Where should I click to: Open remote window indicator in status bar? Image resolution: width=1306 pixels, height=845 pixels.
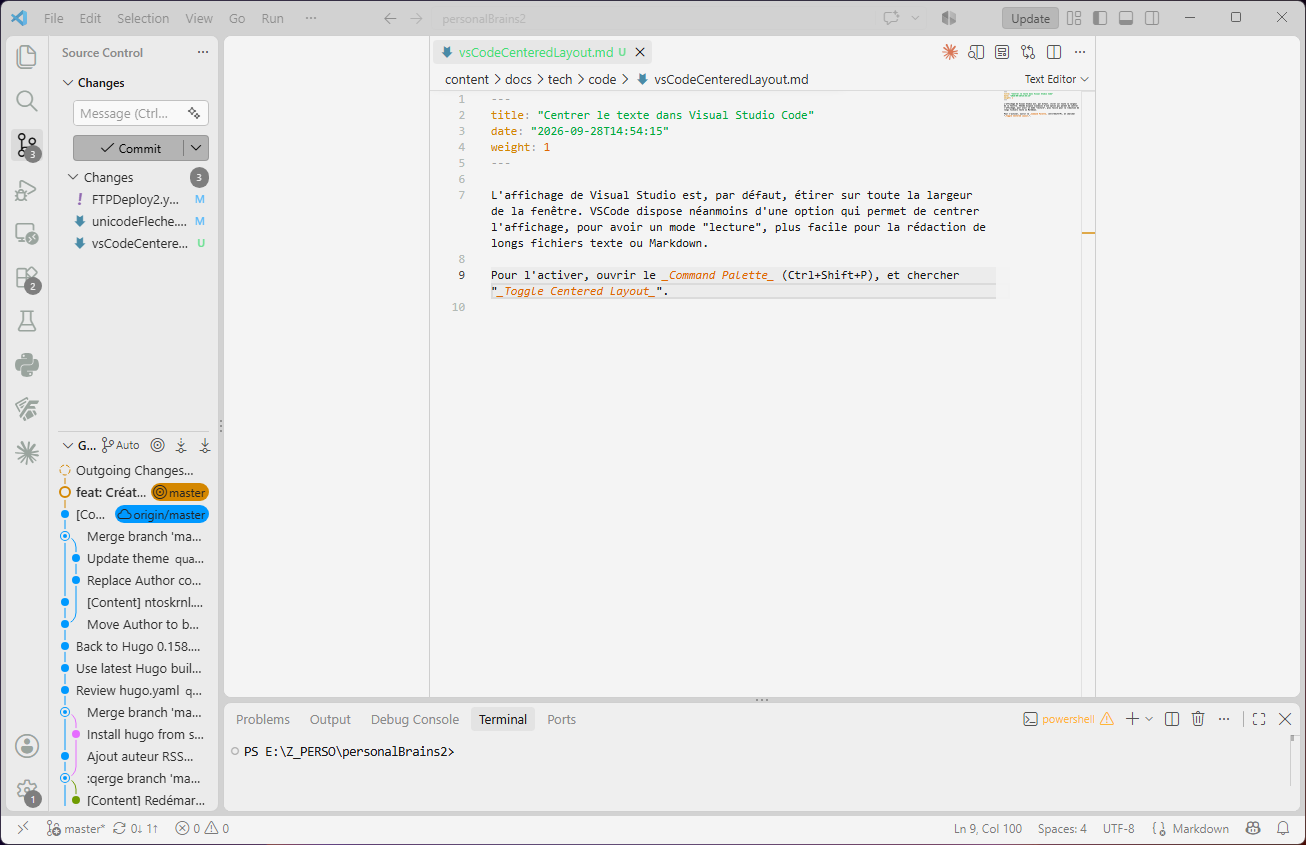coord(22,828)
